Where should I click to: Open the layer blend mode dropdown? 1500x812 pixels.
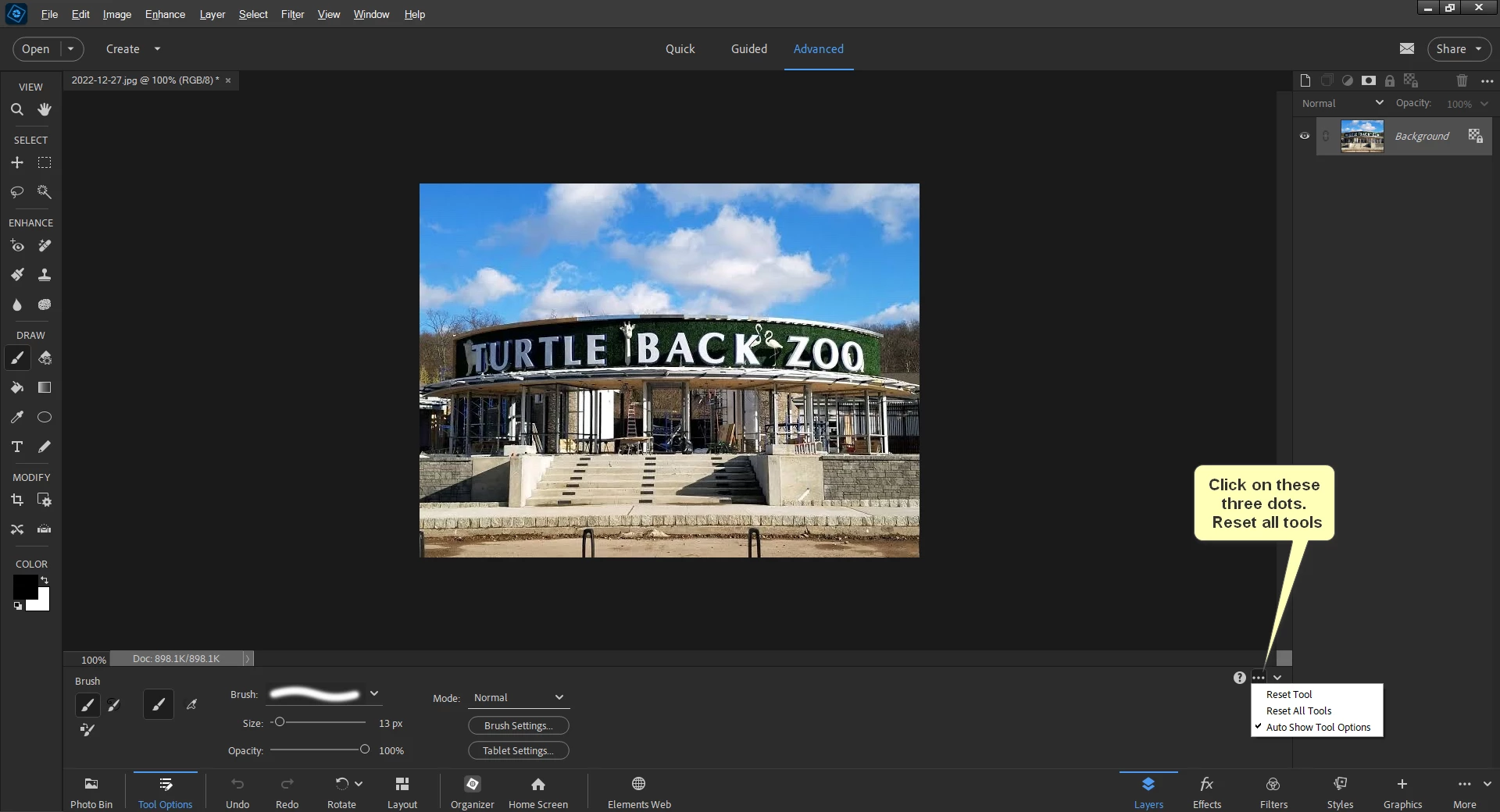(1342, 103)
